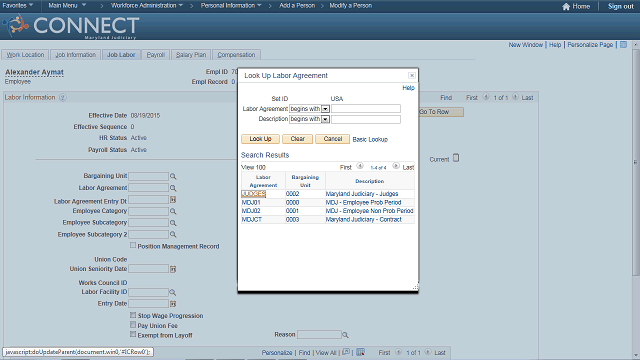Click the page layout icon beside Personalize Page

pyautogui.click(x=623, y=44)
